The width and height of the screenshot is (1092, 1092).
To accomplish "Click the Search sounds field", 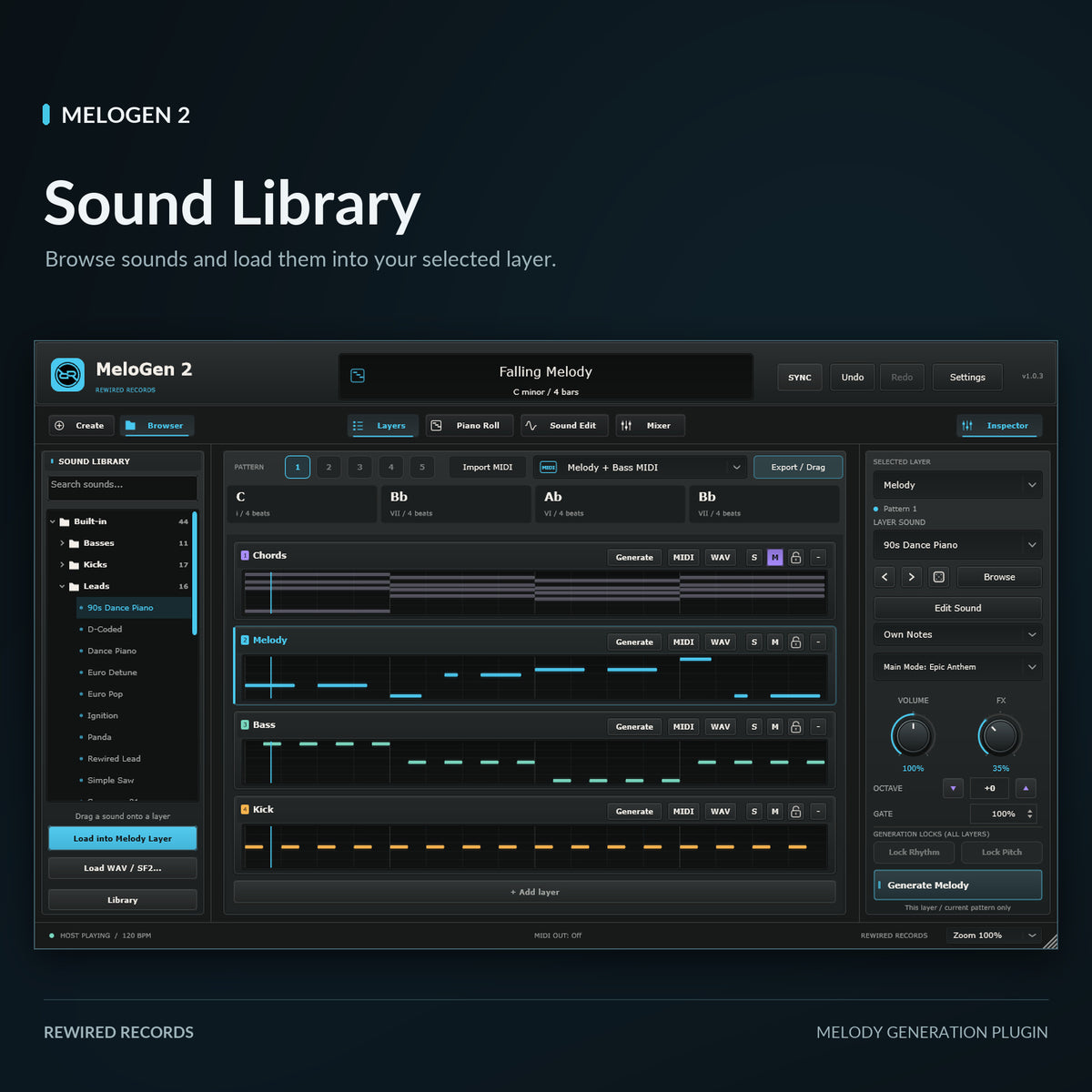I will (x=123, y=487).
